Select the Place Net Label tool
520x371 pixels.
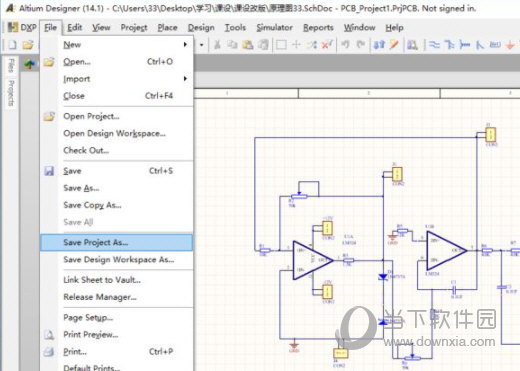495,45
